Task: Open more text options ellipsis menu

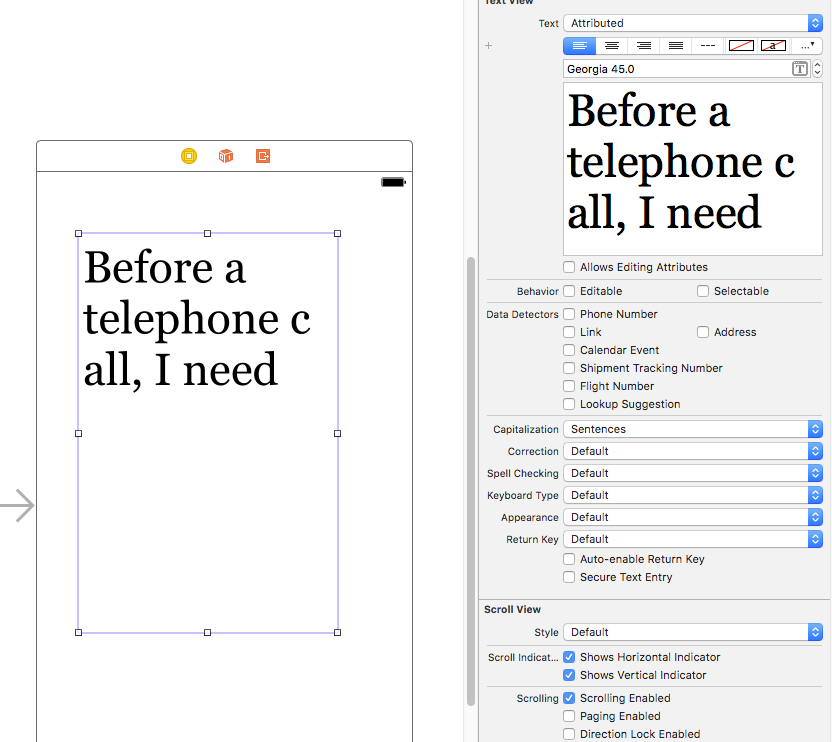Action: 807,46
